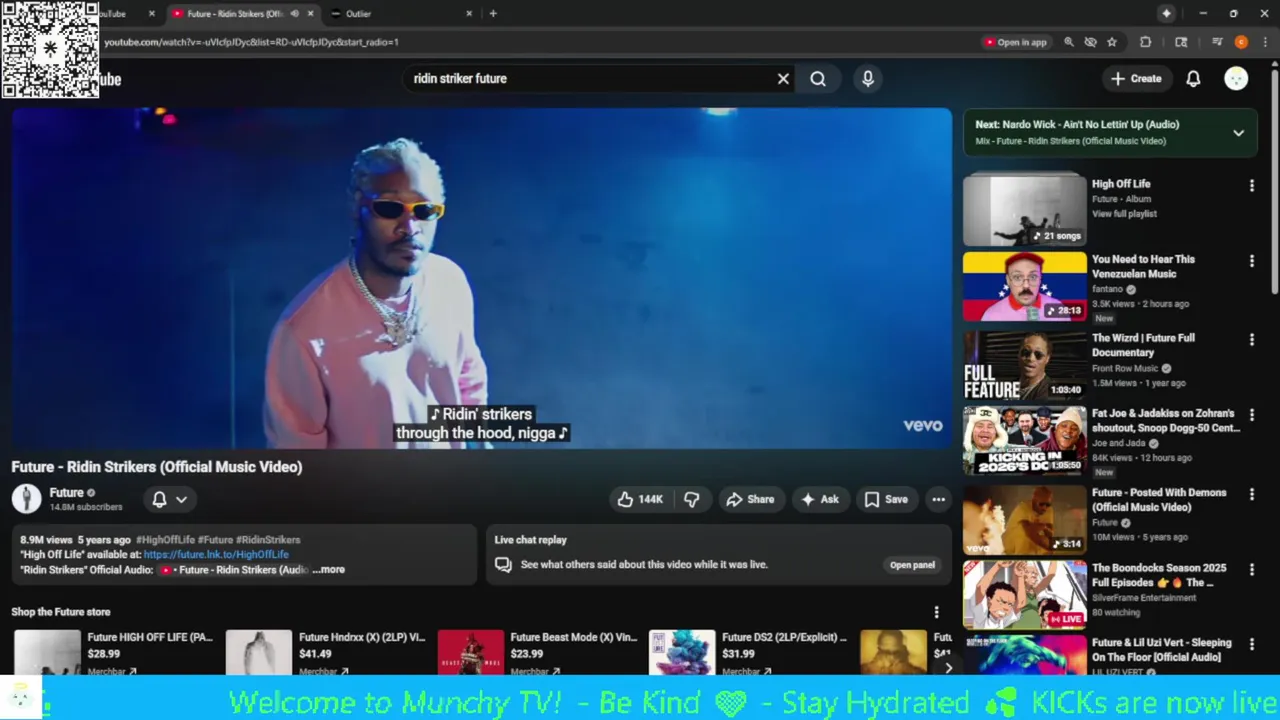The width and height of the screenshot is (1280, 720).
Task: Open the future.lnk.to/HighOffLife link
Action: 216,554
